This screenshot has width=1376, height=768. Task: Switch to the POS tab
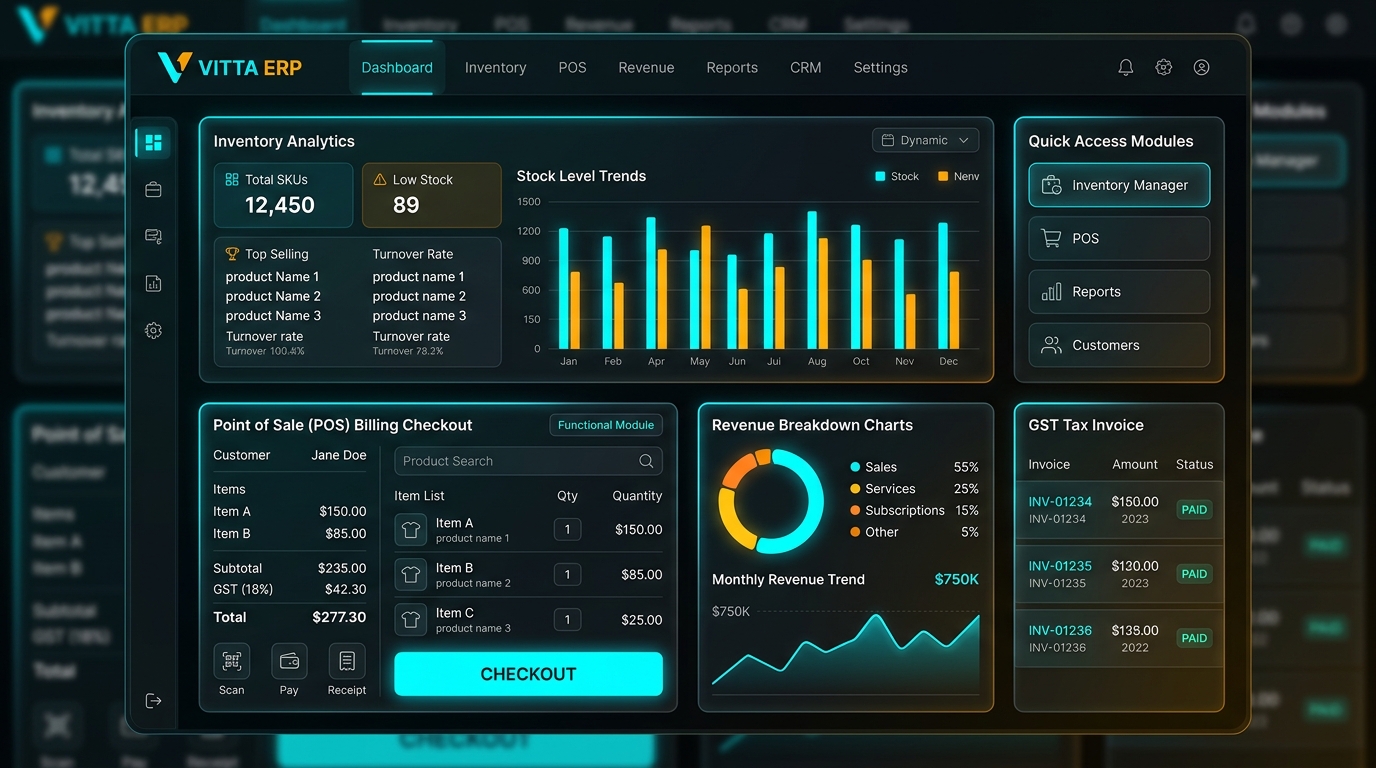(572, 67)
